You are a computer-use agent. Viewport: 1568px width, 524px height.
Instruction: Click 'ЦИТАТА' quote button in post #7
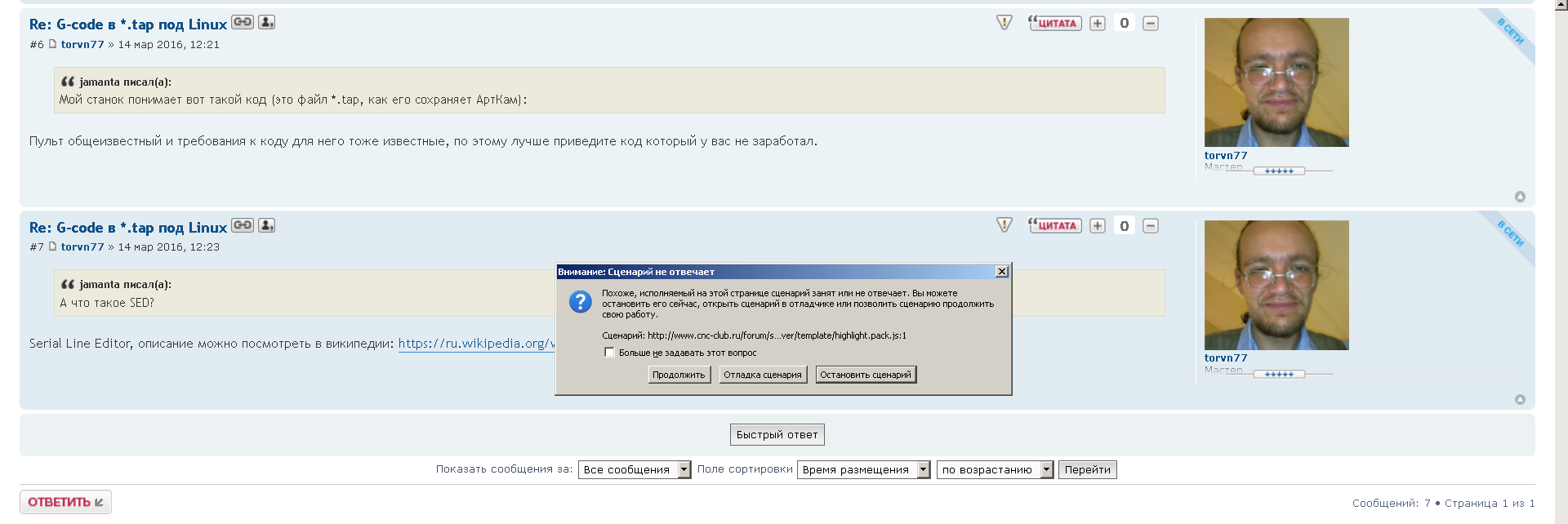pos(1055,225)
